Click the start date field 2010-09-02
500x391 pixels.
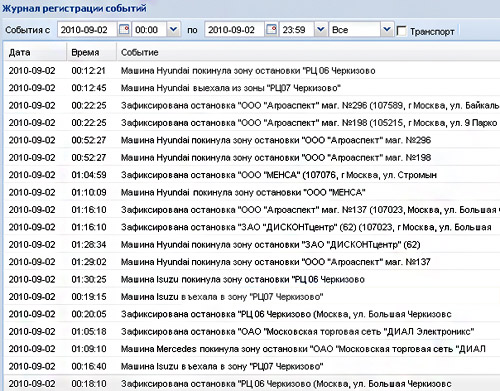coord(87,30)
